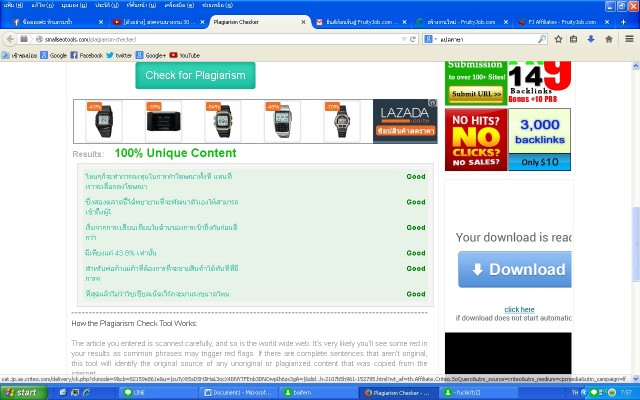The height and width of the screenshot is (400, 640).
Task: Click the Lazada ad logo banner
Action: 405,121
